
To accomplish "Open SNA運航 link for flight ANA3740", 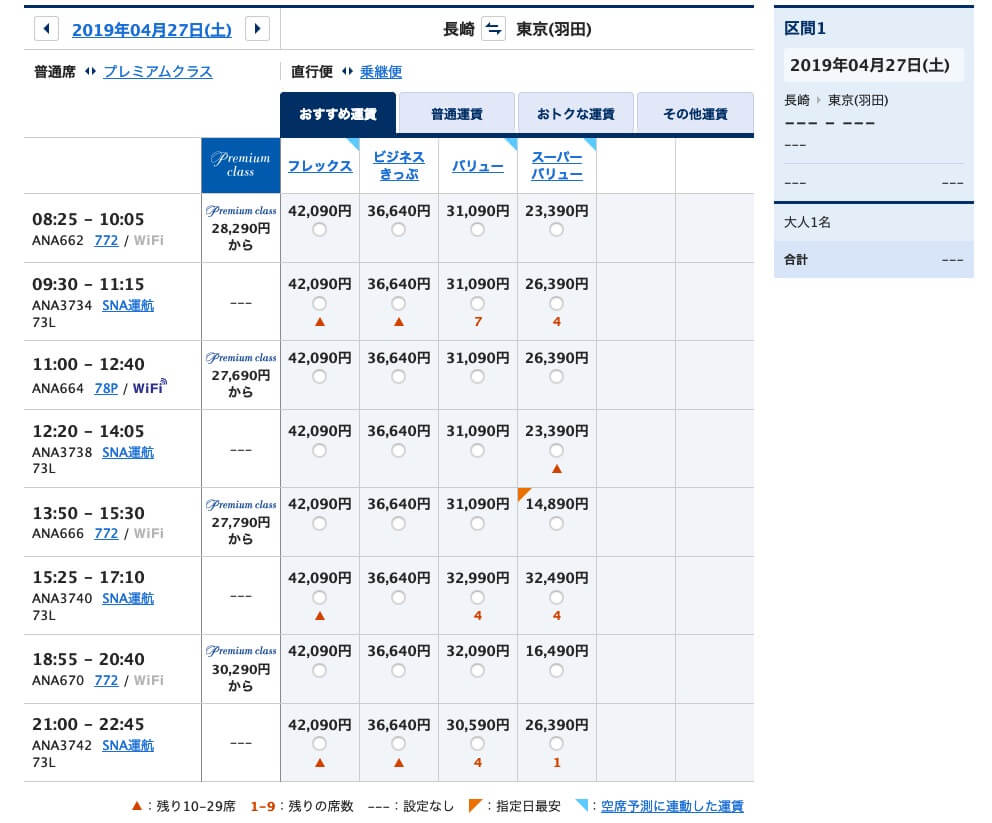I will 128,598.
